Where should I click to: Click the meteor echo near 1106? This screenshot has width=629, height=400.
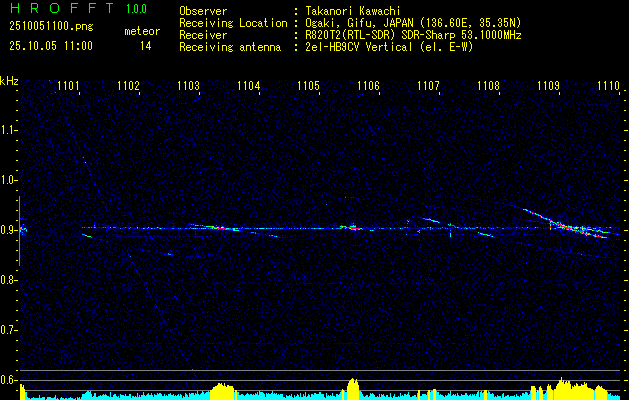pyautogui.click(x=352, y=227)
